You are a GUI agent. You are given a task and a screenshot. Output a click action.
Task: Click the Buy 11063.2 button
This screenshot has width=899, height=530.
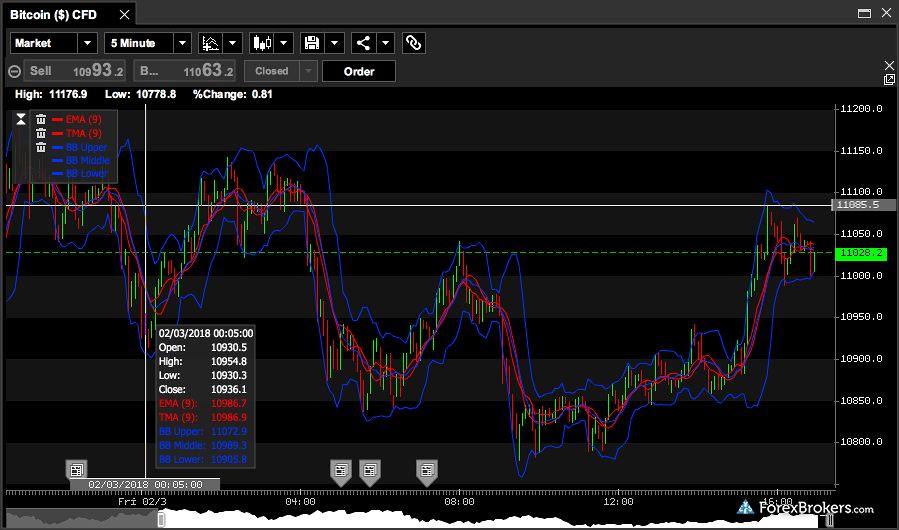185,71
